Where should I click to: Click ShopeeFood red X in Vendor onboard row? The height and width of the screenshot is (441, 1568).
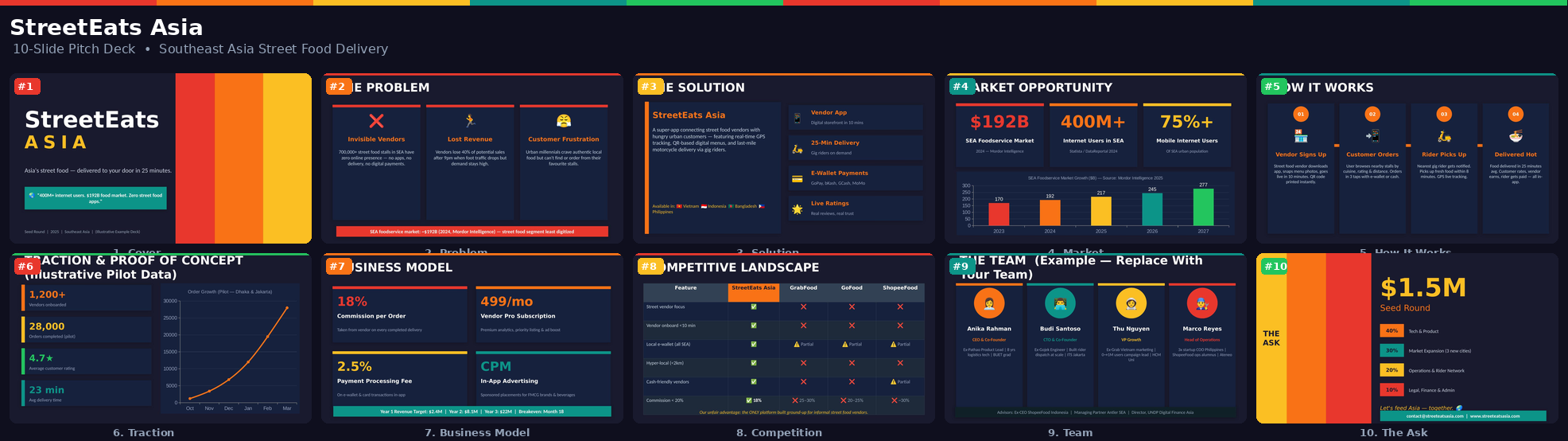point(900,326)
